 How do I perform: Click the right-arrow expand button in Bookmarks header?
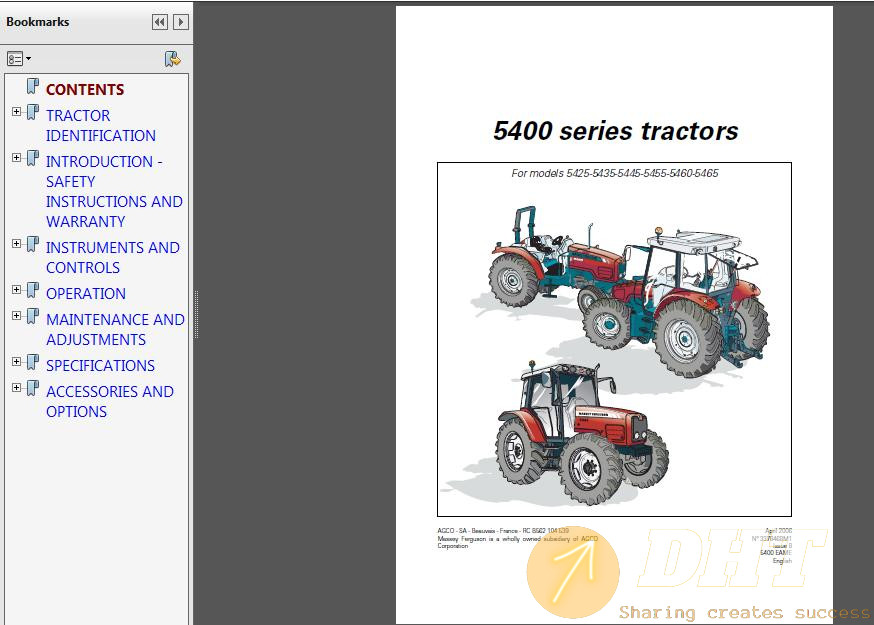click(181, 22)
